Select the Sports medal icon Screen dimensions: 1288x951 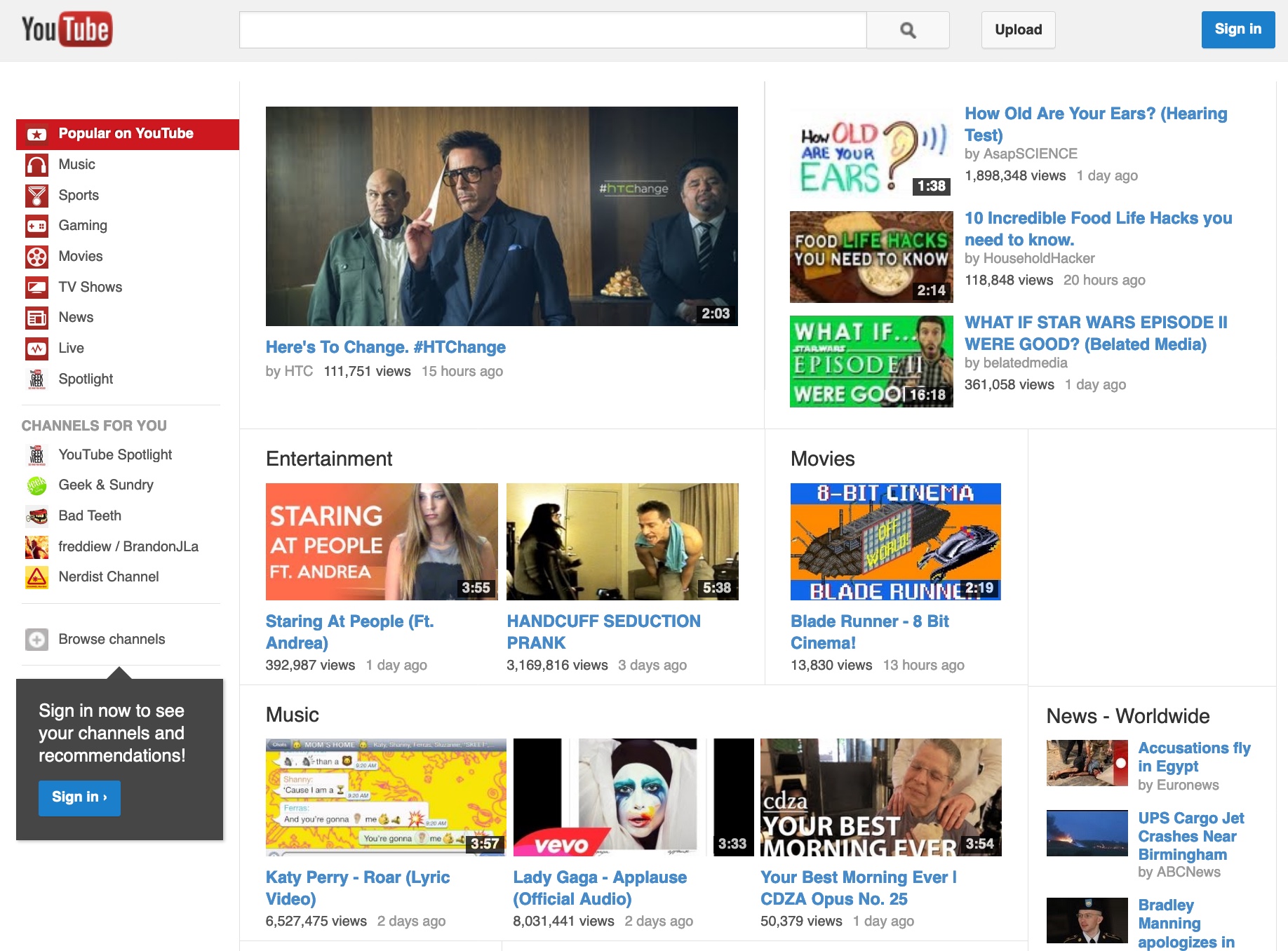[x=36, y=196]
